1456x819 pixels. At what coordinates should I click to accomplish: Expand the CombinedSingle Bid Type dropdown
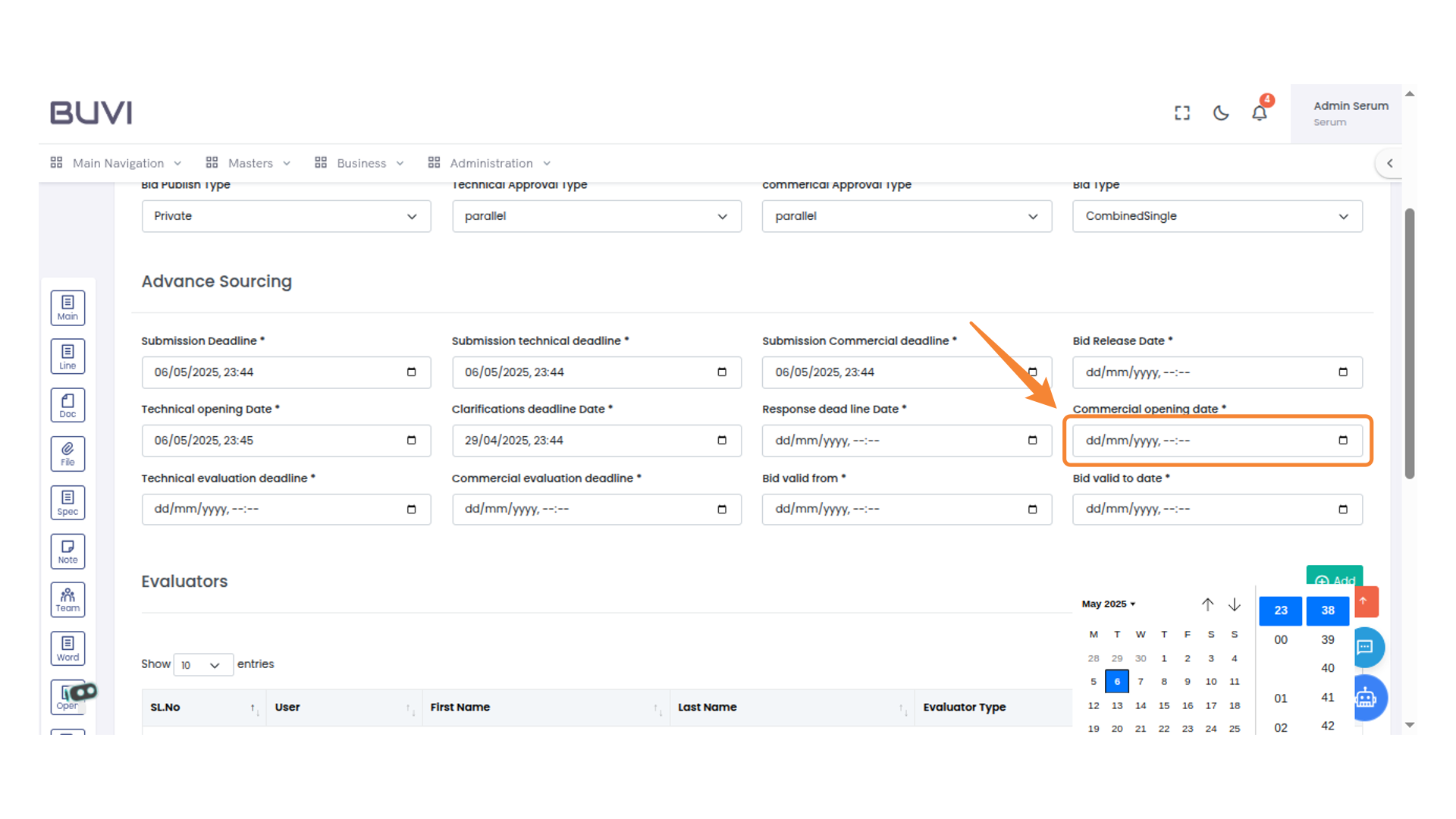coord(1216,216)
